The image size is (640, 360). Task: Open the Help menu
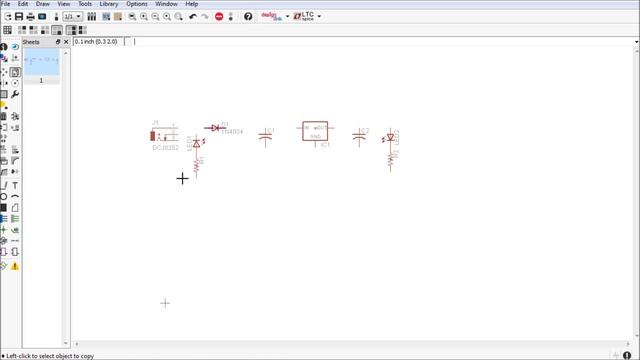tap(191, 4)
